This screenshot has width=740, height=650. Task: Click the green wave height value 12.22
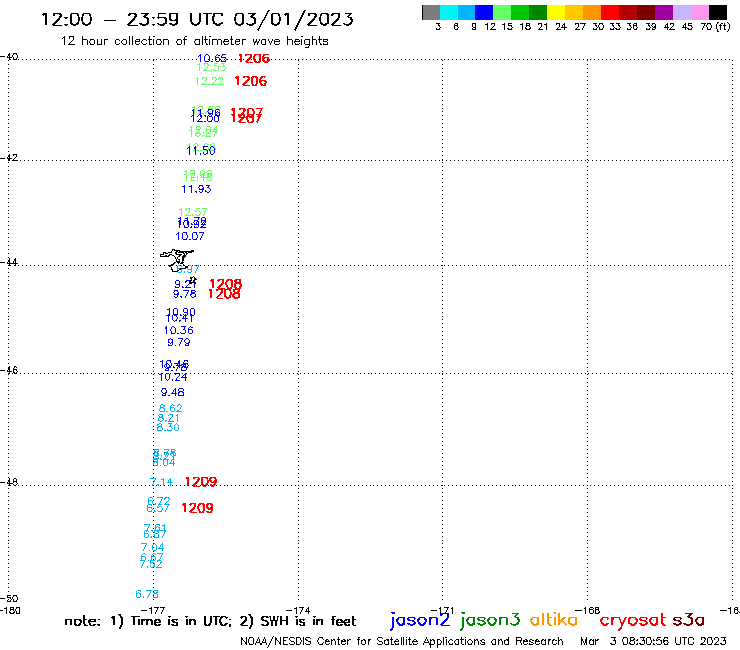(x=210, y=81)
